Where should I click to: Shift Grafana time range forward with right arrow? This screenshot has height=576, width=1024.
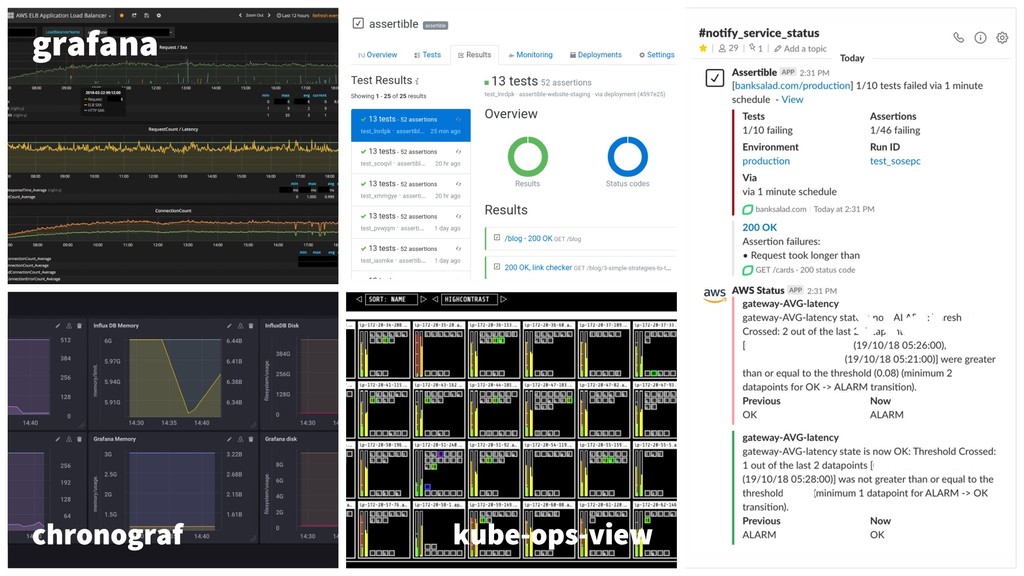point(269,15)
